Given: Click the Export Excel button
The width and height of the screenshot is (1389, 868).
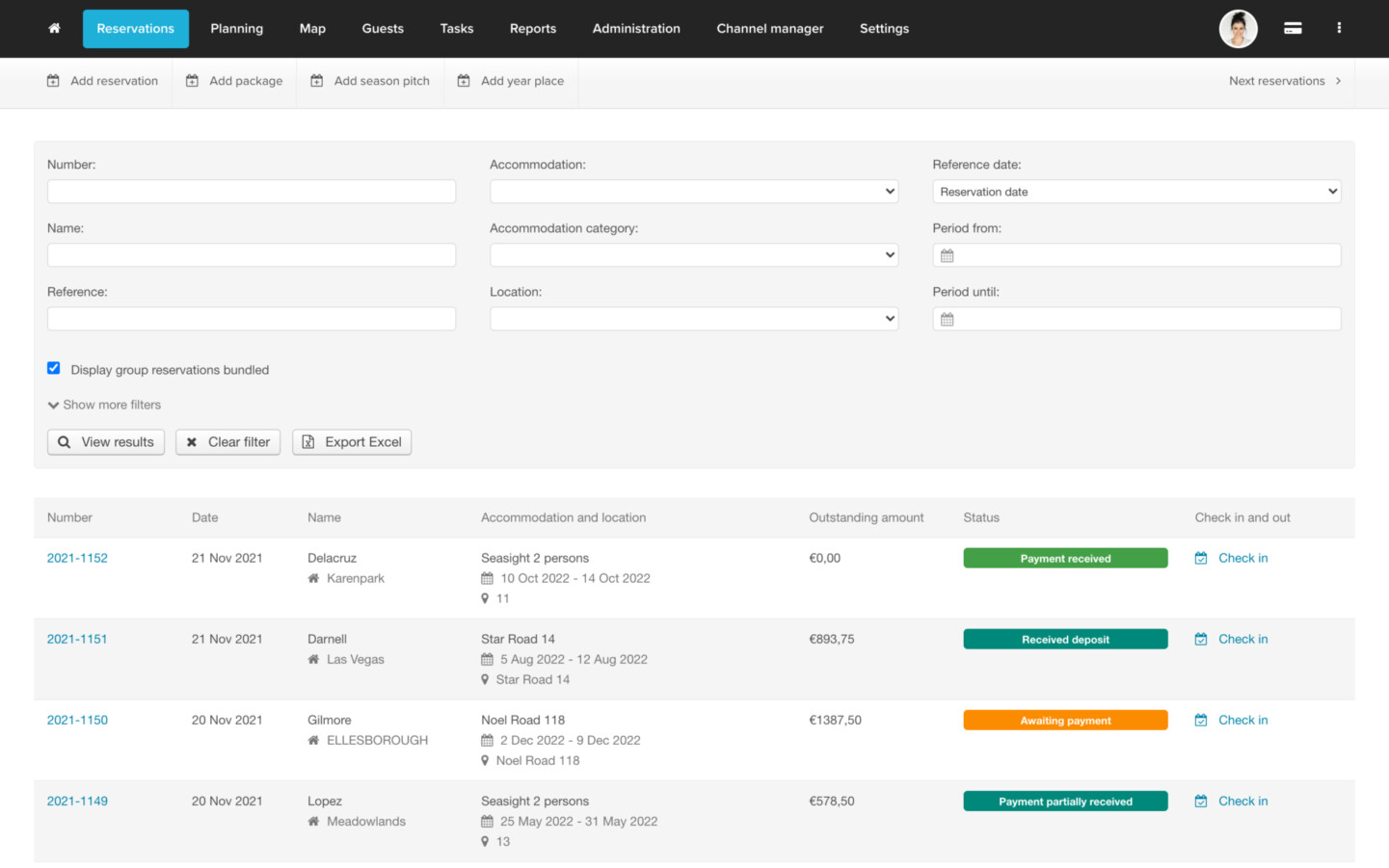Looking at the screenshot, I should point(352,442).
